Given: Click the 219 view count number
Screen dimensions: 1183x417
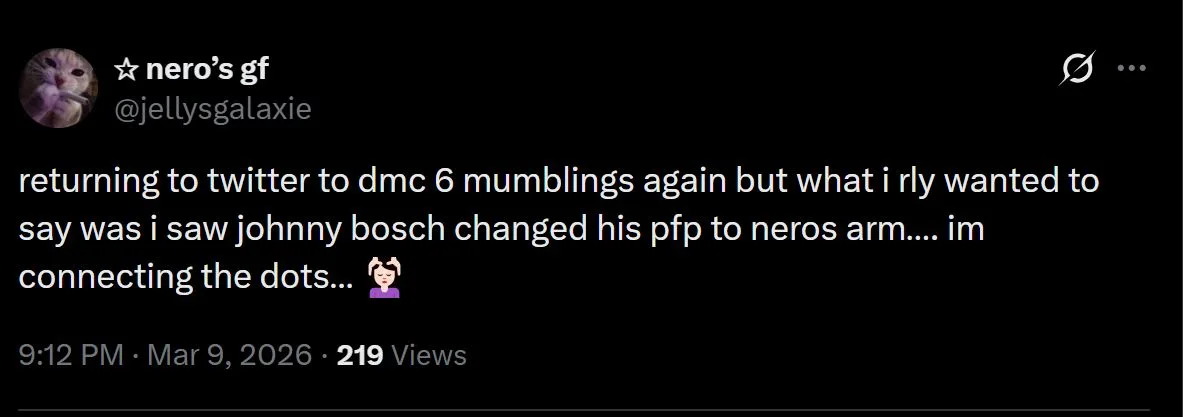Looking at the screenshot, I should [x=360, y=355].
